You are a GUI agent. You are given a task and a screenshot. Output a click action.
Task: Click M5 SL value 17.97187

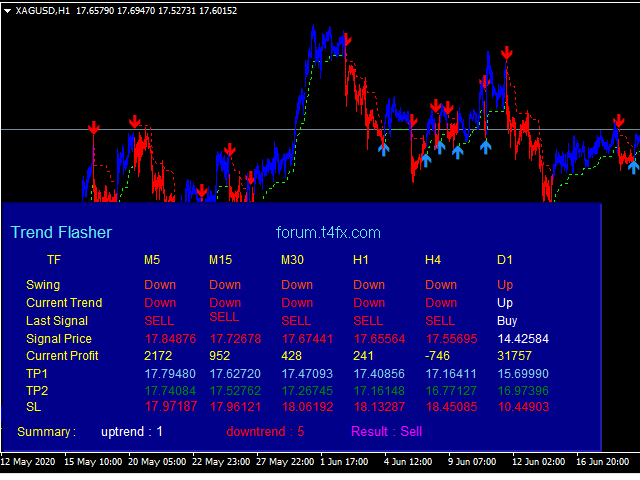tap(171, 407)
